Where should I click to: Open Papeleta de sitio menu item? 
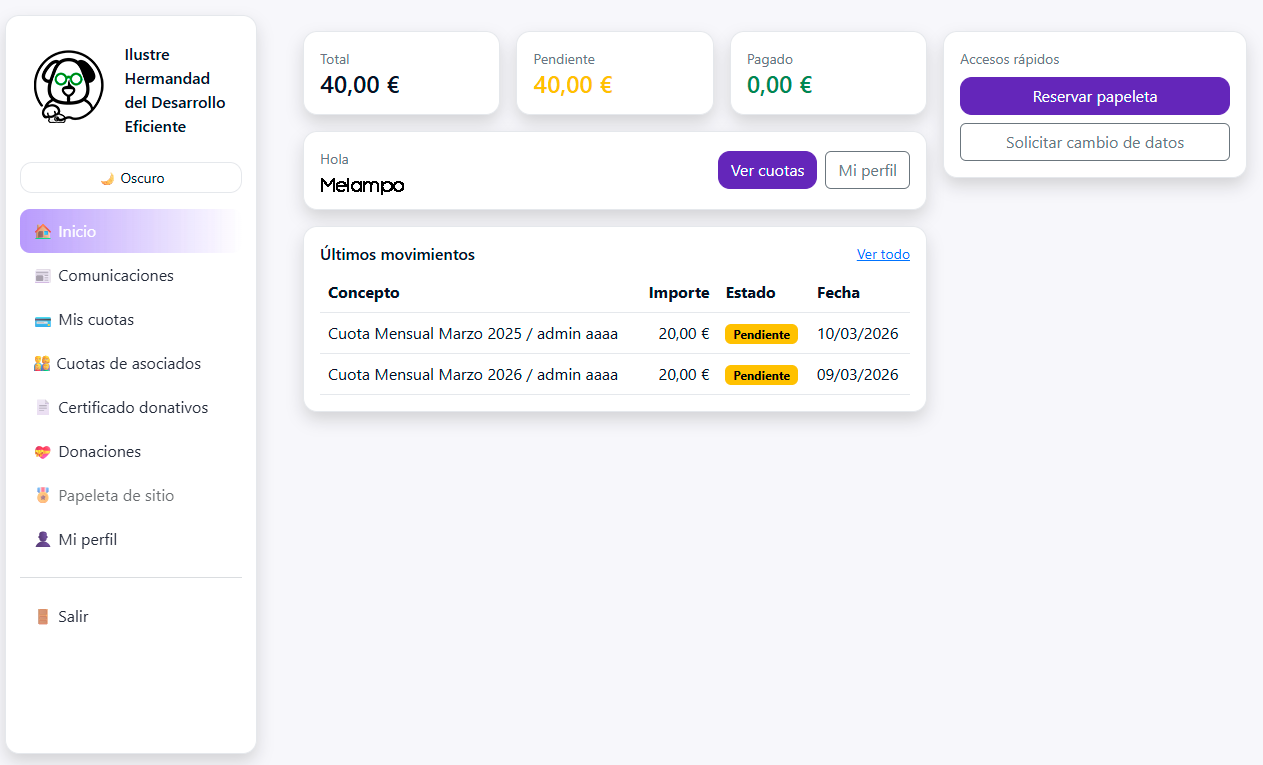tap(131, 495)
